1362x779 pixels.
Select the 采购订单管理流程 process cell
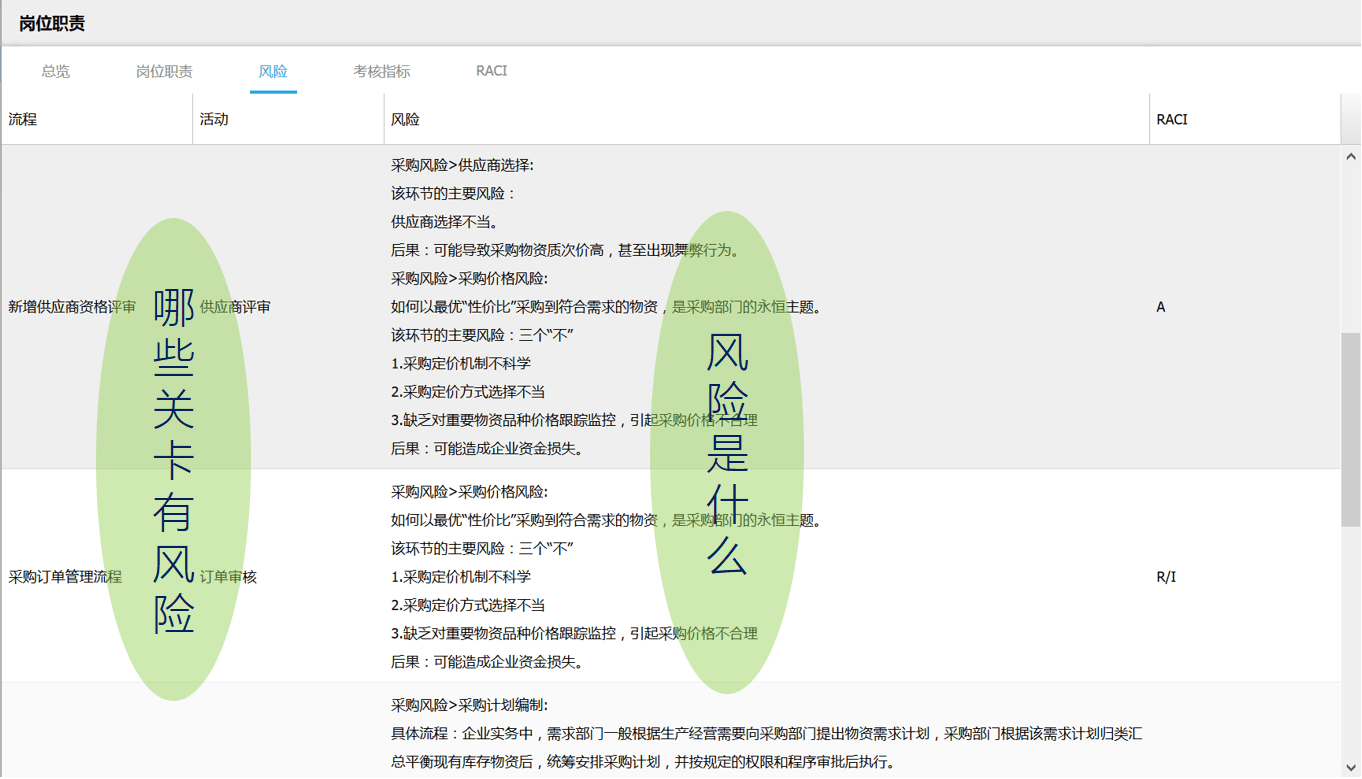tap(65, 577)
